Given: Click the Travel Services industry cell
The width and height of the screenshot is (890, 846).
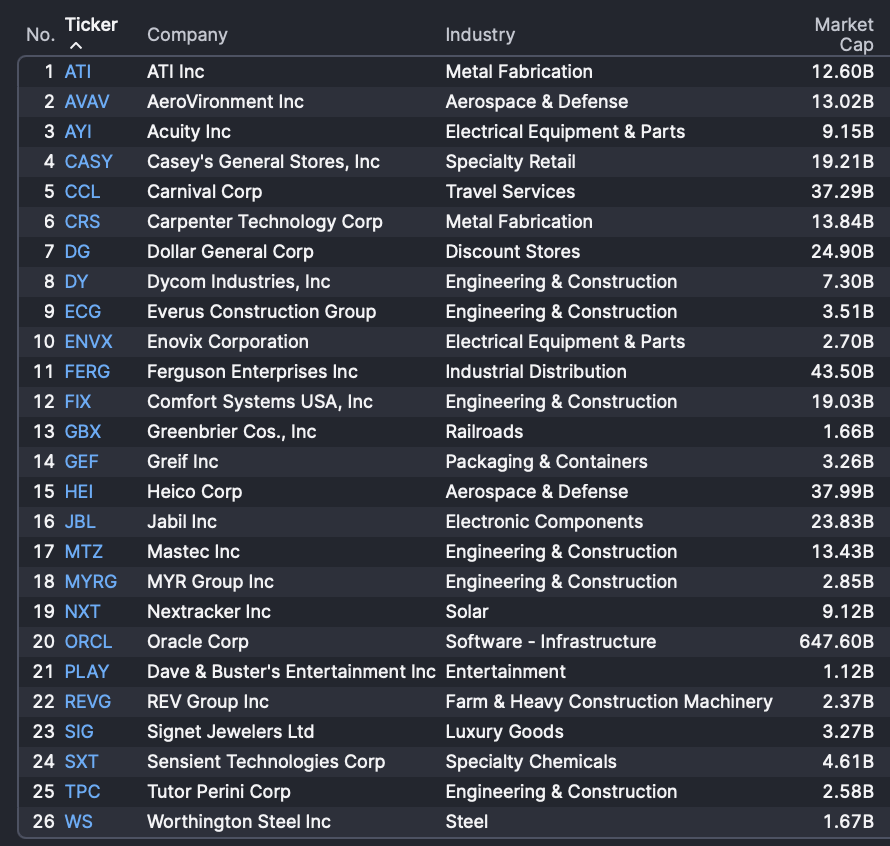Looking at the screenshot, I should 510,192.
